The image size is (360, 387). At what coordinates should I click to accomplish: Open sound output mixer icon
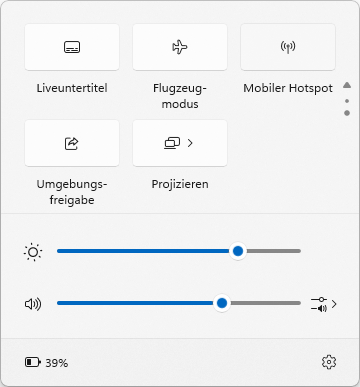click(x=319, y=304)
